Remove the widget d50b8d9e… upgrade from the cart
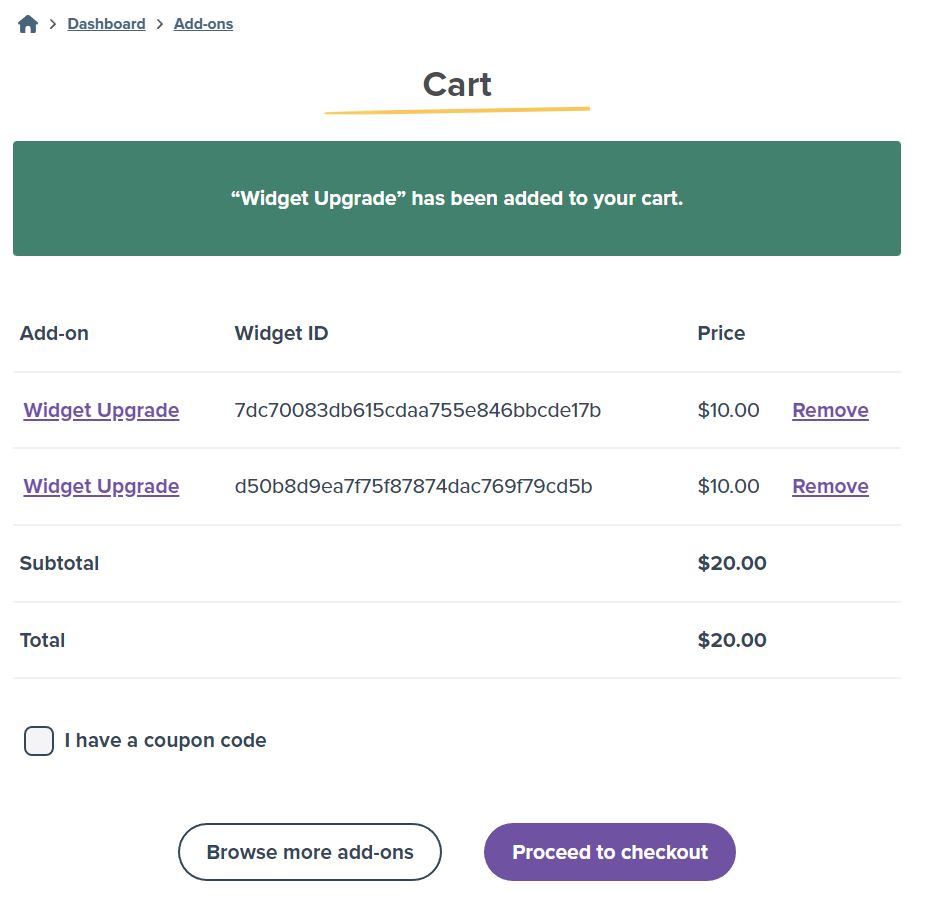925x902 pixels. tap(830, 486)
